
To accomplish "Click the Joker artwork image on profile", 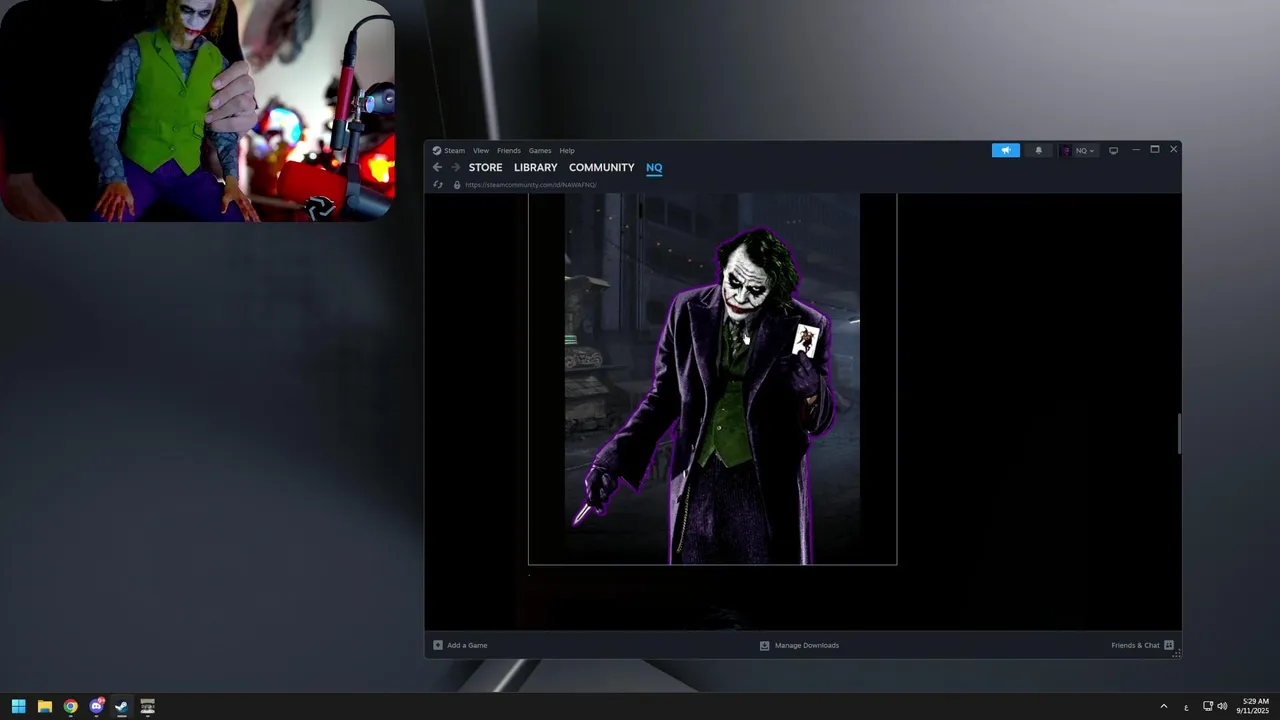I will (x=712, y=379).
